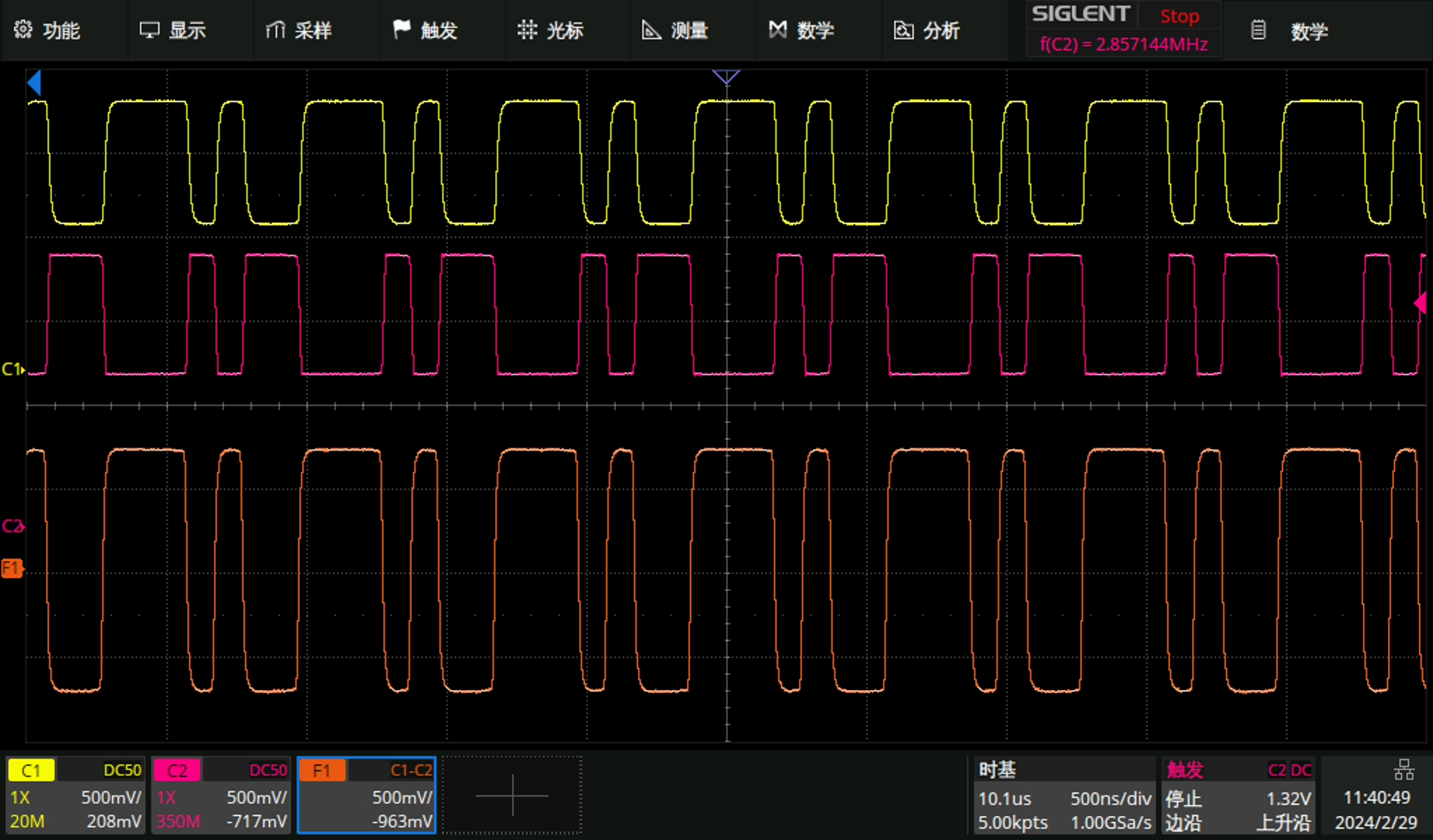Open the 触发 trigger settings box
Viewport: 1433px width, 840px height.
pos(1237,796)
